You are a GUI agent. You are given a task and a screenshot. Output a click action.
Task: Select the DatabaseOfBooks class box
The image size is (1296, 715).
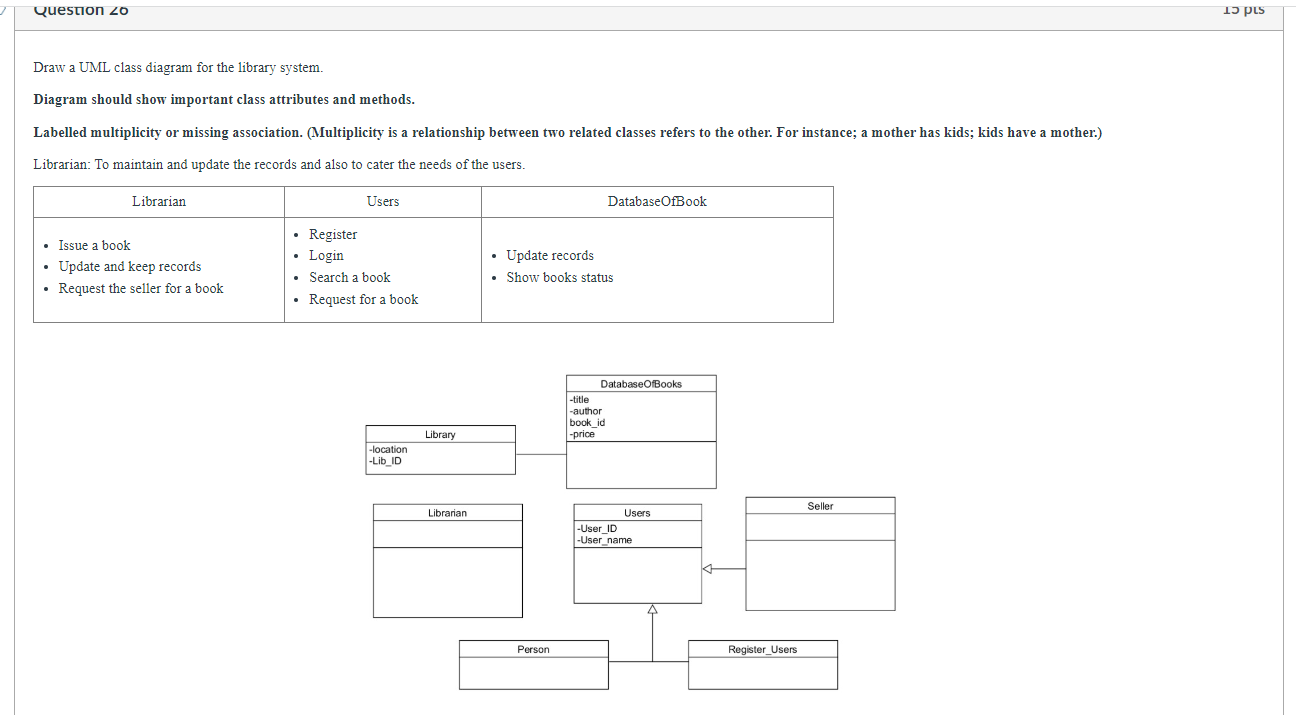[641, 430]
